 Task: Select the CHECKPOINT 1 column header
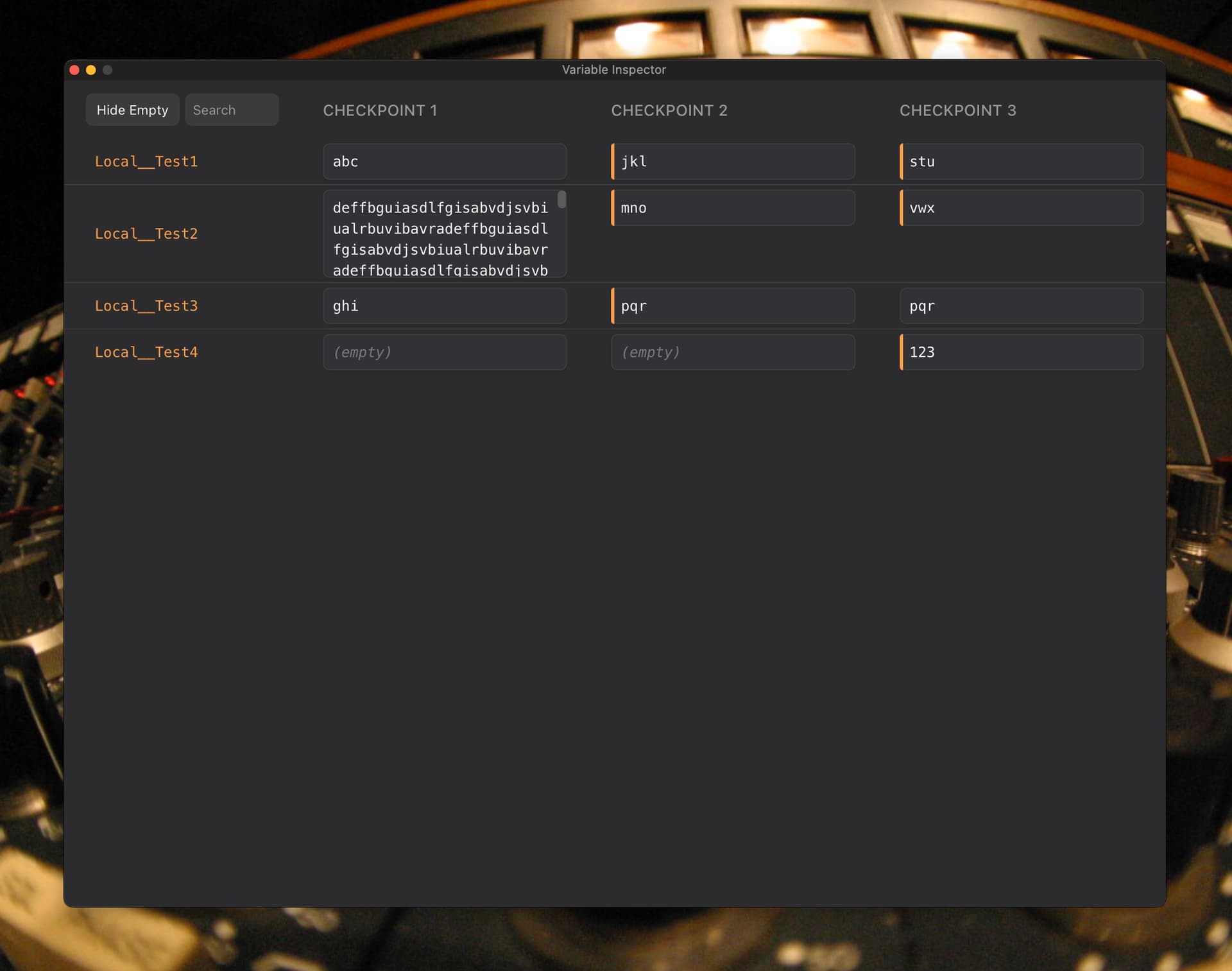[380, 110]
